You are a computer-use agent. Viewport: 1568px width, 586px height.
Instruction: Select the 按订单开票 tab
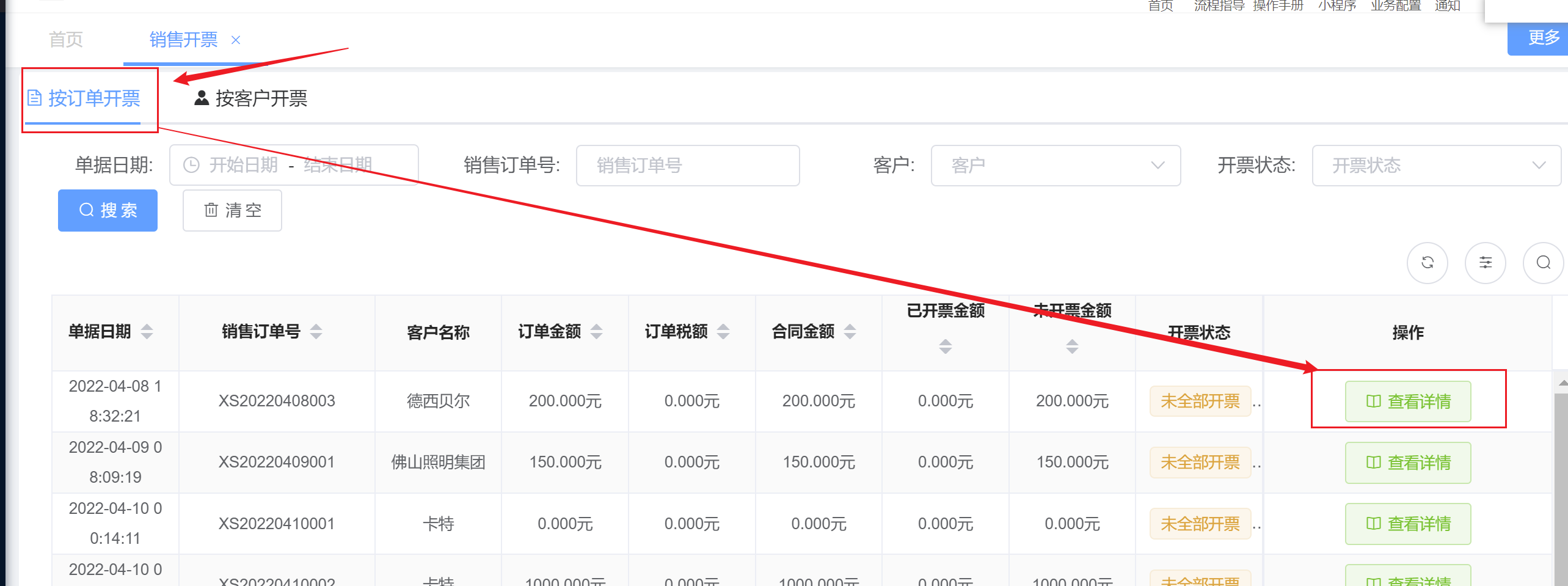tap(84, 98)
